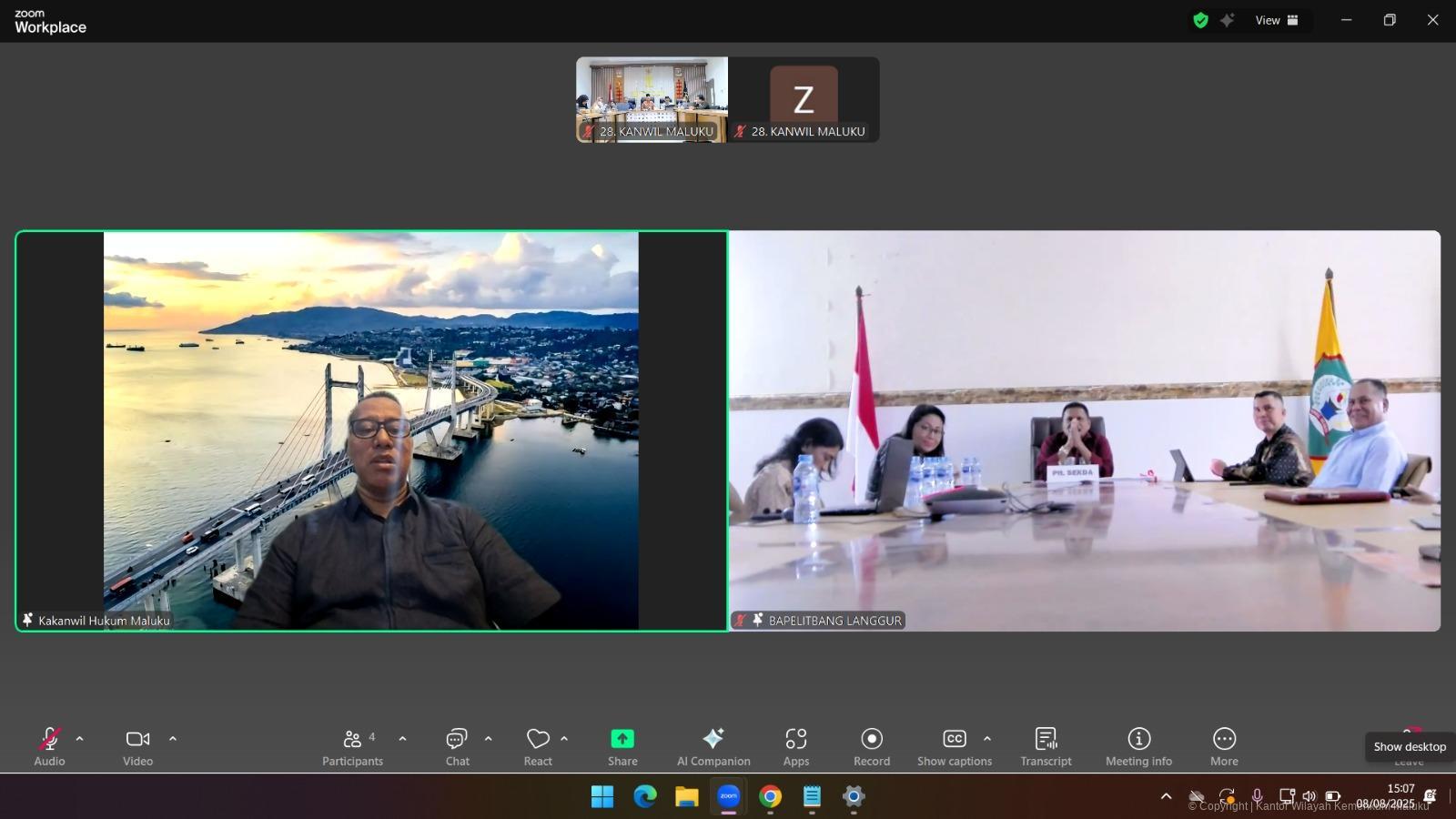Toggle the Video camera button
Viewport: 1456px width, 819px height.
[138, 747]
